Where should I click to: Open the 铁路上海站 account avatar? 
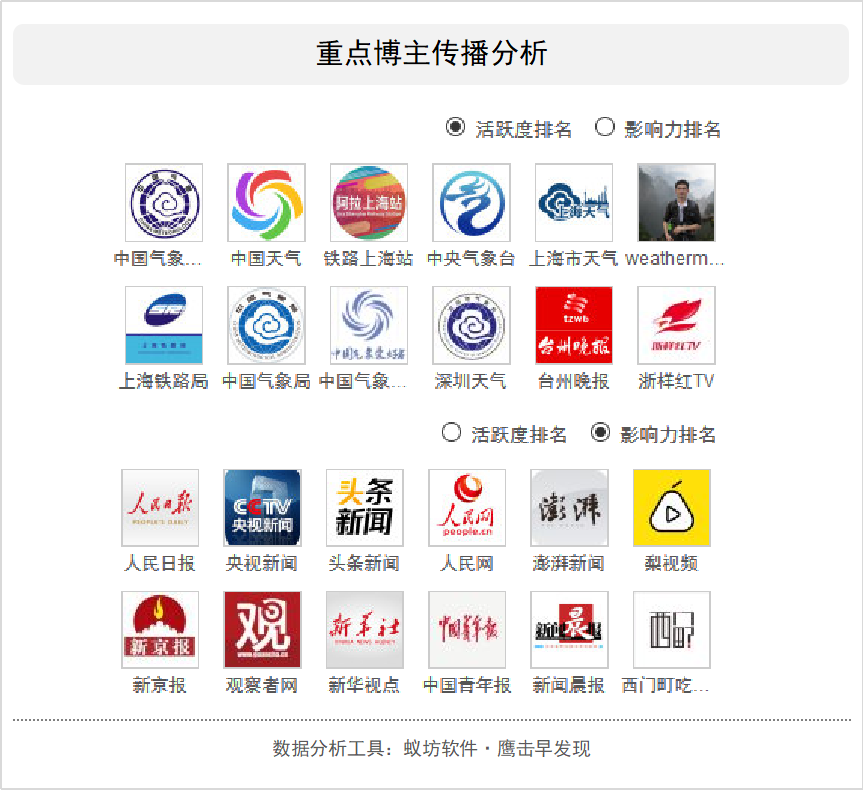(369, 203)
